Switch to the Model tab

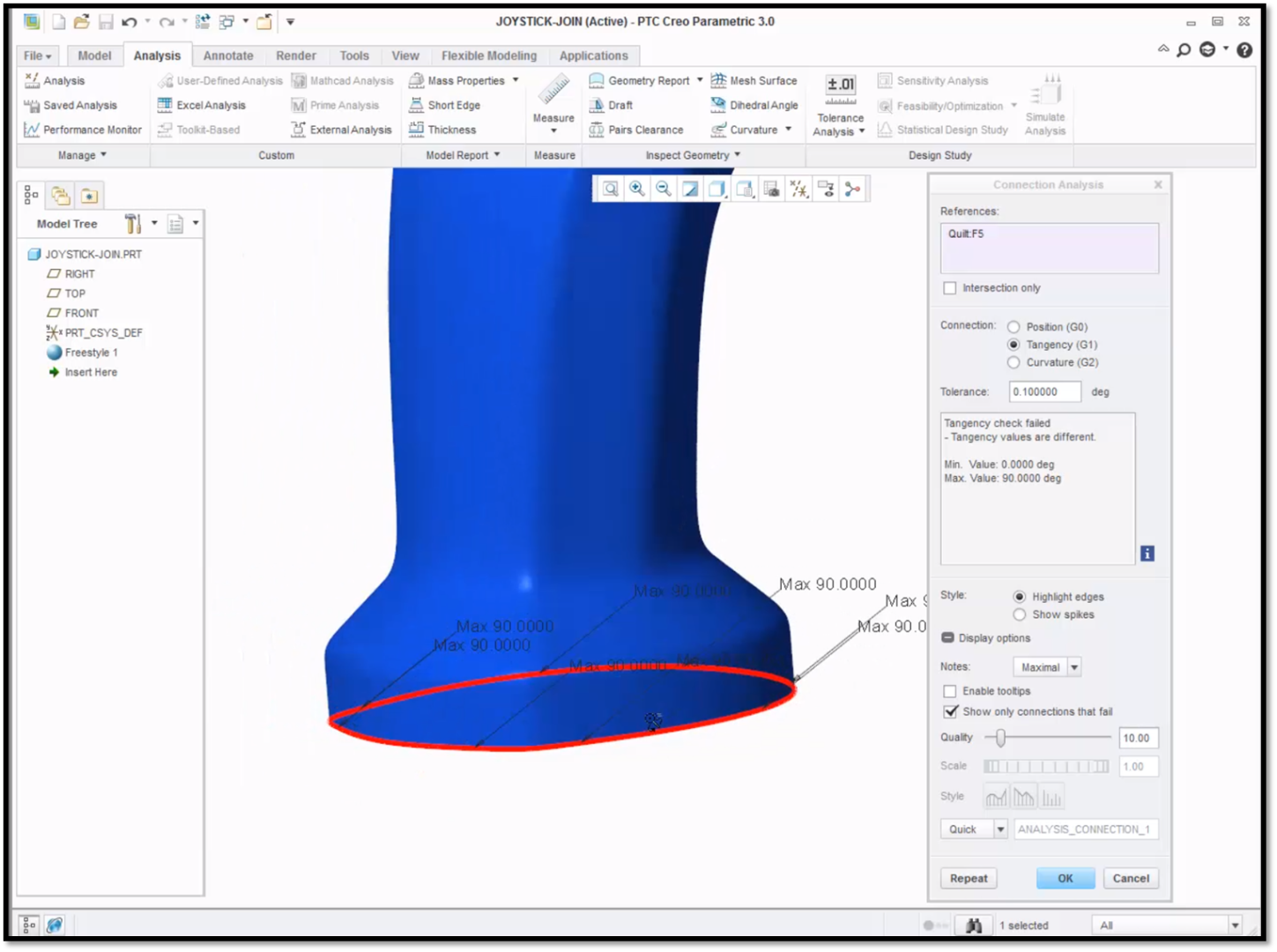[94, 56]
